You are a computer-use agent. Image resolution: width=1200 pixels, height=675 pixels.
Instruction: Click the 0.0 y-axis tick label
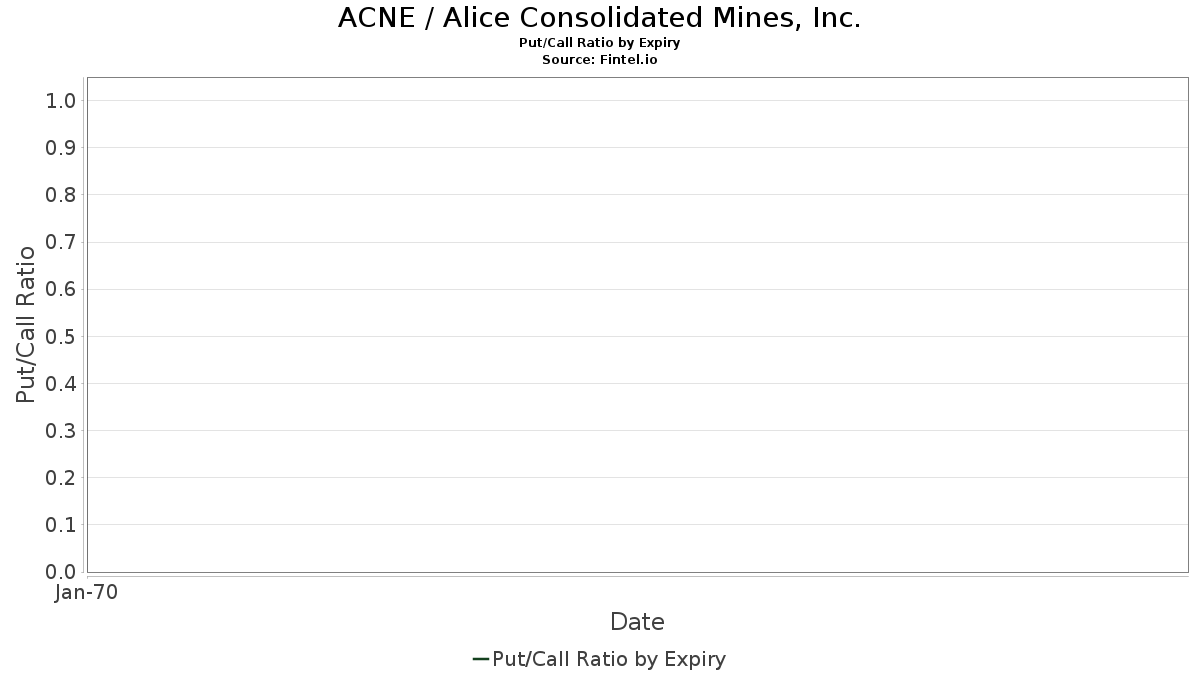(61, 572)
